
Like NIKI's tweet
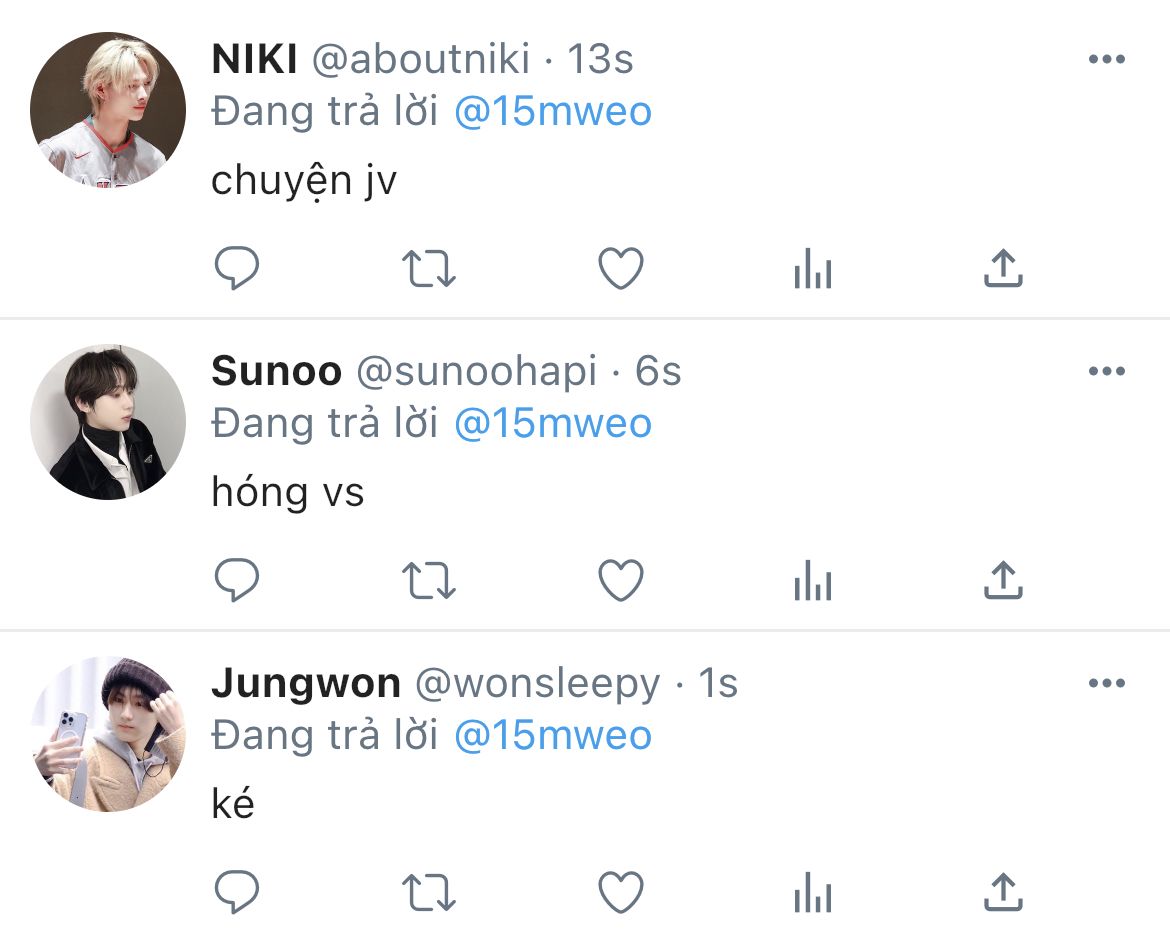pos(621,268)
